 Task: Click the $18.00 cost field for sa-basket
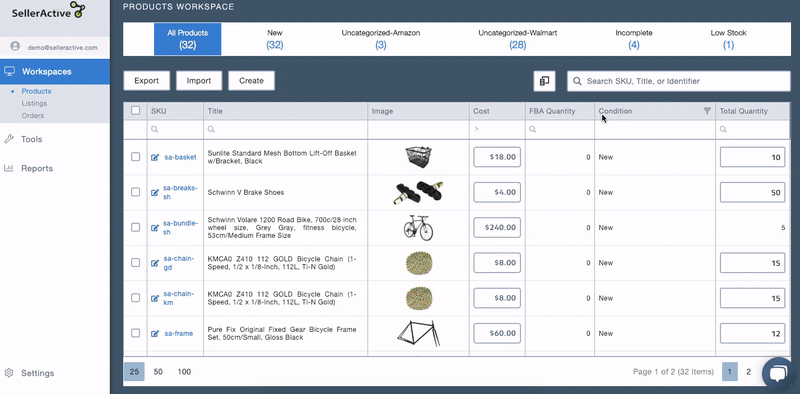coord(497,157)
